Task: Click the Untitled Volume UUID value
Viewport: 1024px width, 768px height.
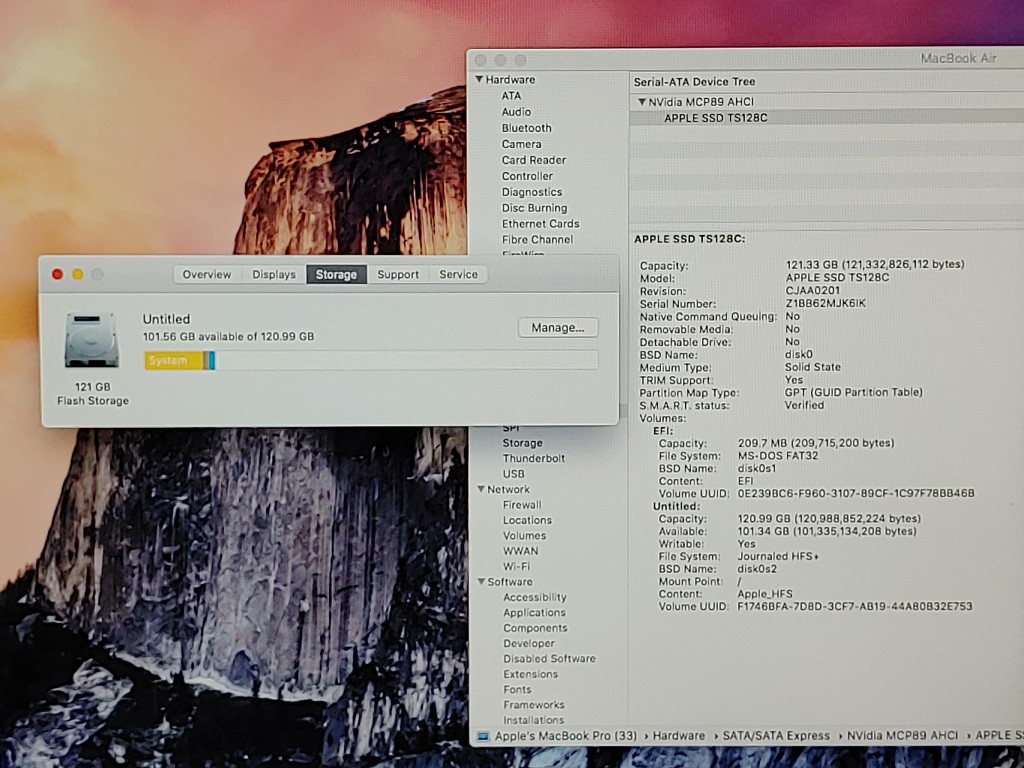Action: click(855, 606)
